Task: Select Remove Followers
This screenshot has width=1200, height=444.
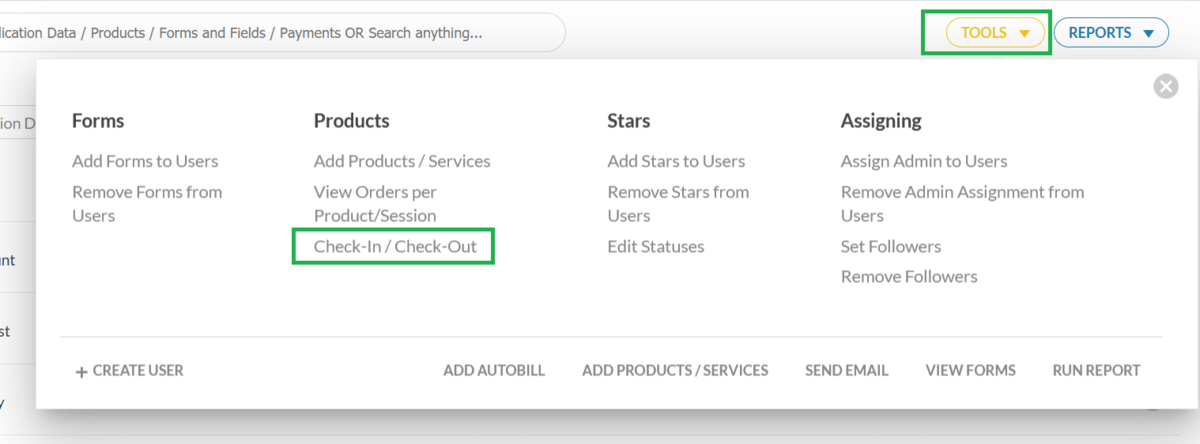Action: tap(909, 276)
